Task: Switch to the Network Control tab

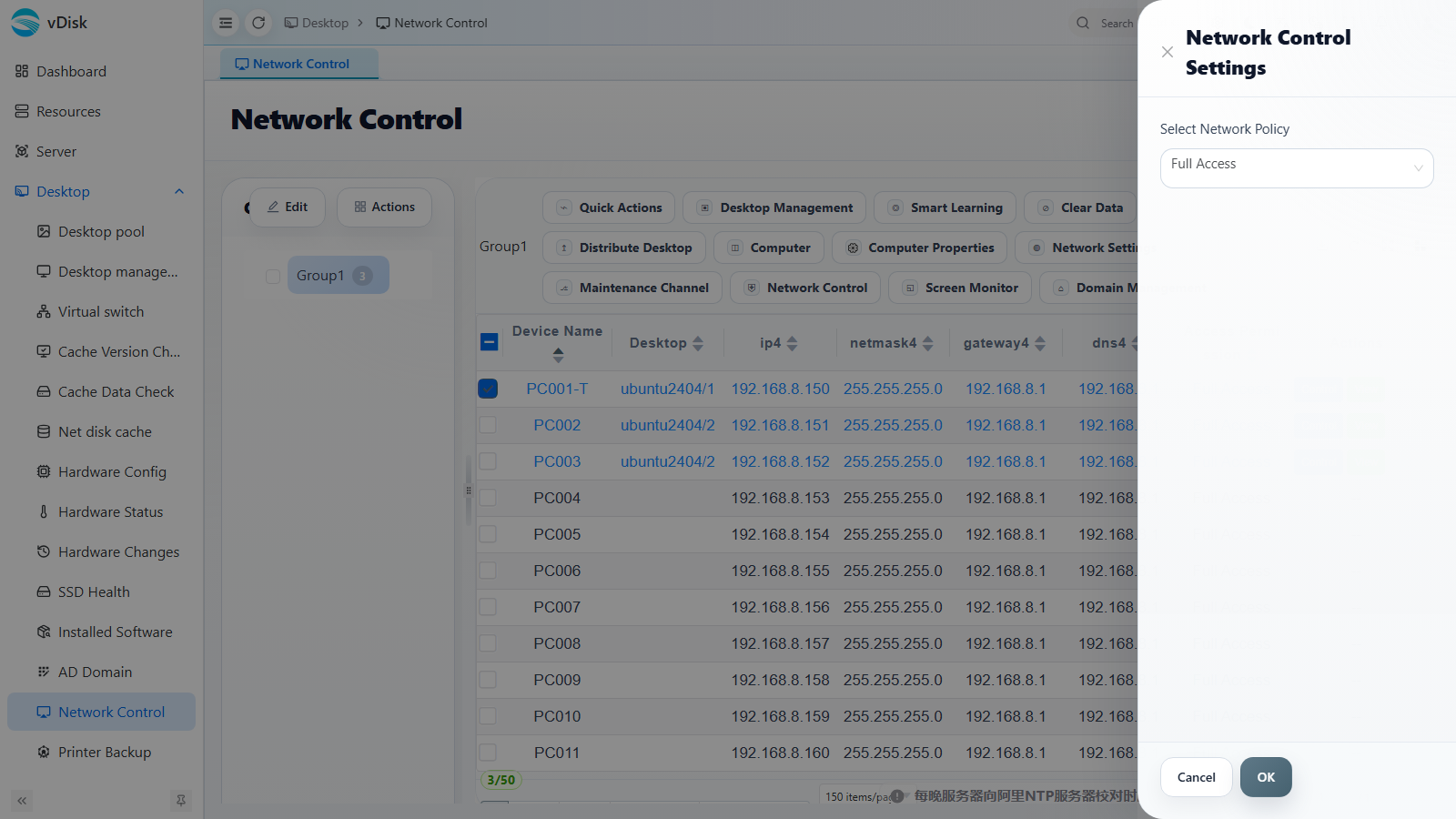Action: pyautogui.click(x=299, y=64)
